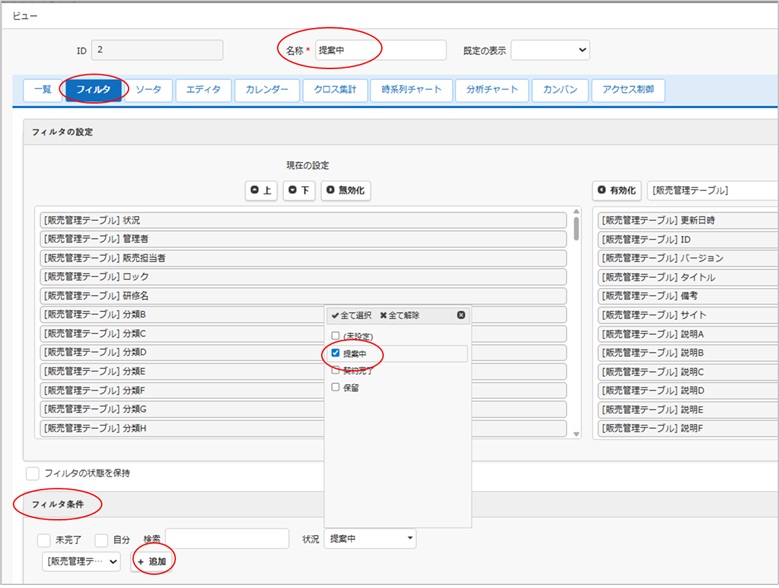The width and height of the screenshot is (779, 588).
Task: Expand the 状況 提案中 dropdown
Action: pos(372,539)
